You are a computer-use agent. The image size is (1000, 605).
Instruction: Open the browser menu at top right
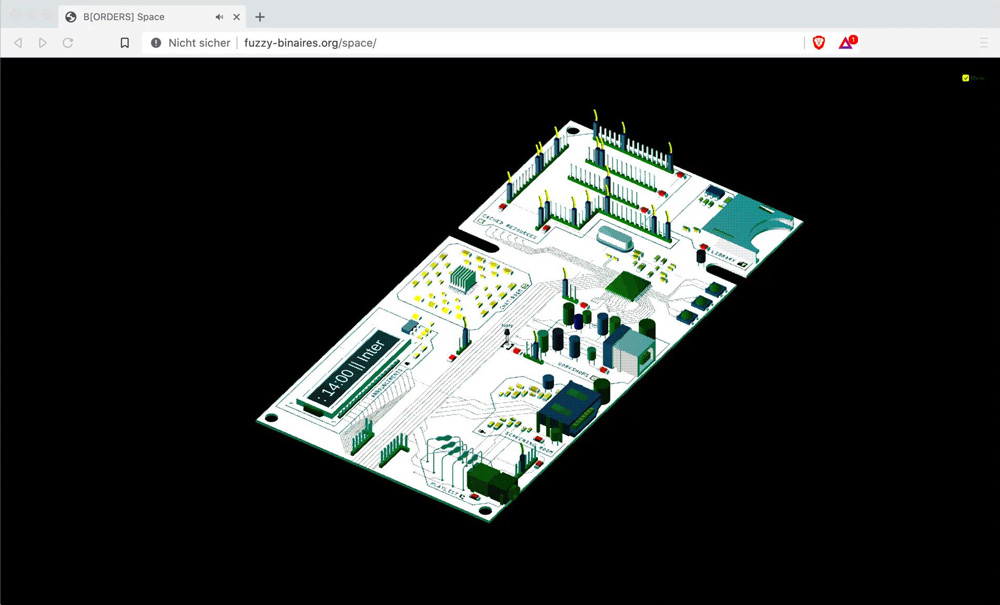[984, 42]
